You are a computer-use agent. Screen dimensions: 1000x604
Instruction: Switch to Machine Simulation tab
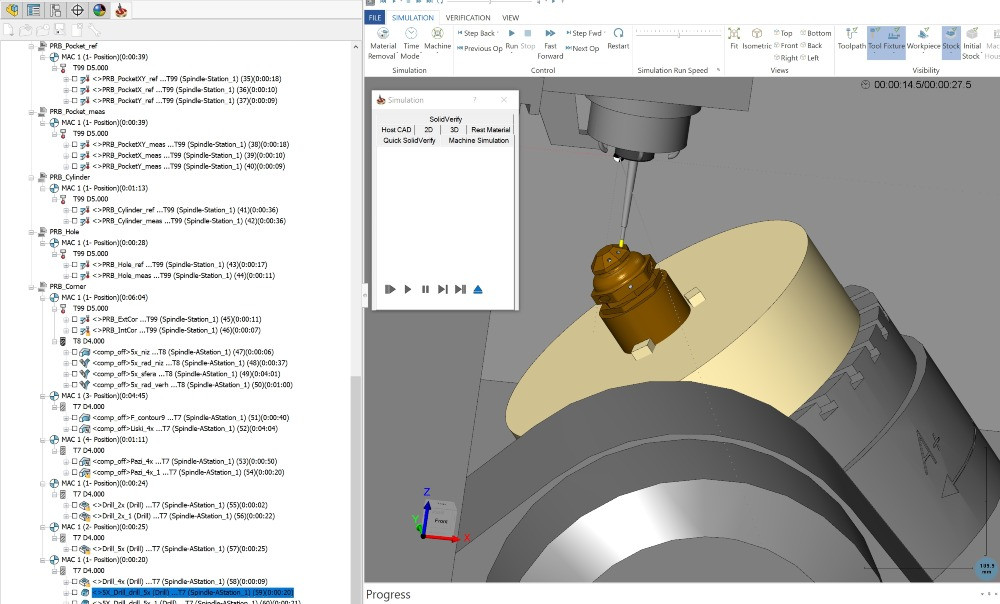(478, 141)
